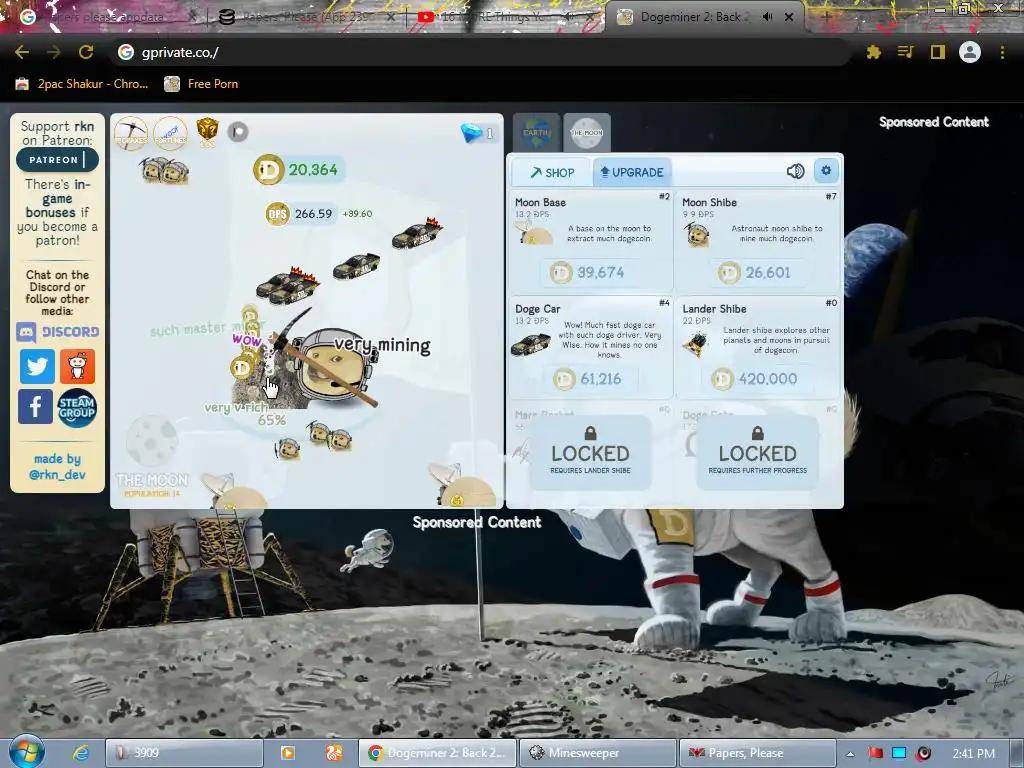1024x768 pixels.
Task: Click the 20,364 dogecoin balance
Action: (x=313, y=170)
